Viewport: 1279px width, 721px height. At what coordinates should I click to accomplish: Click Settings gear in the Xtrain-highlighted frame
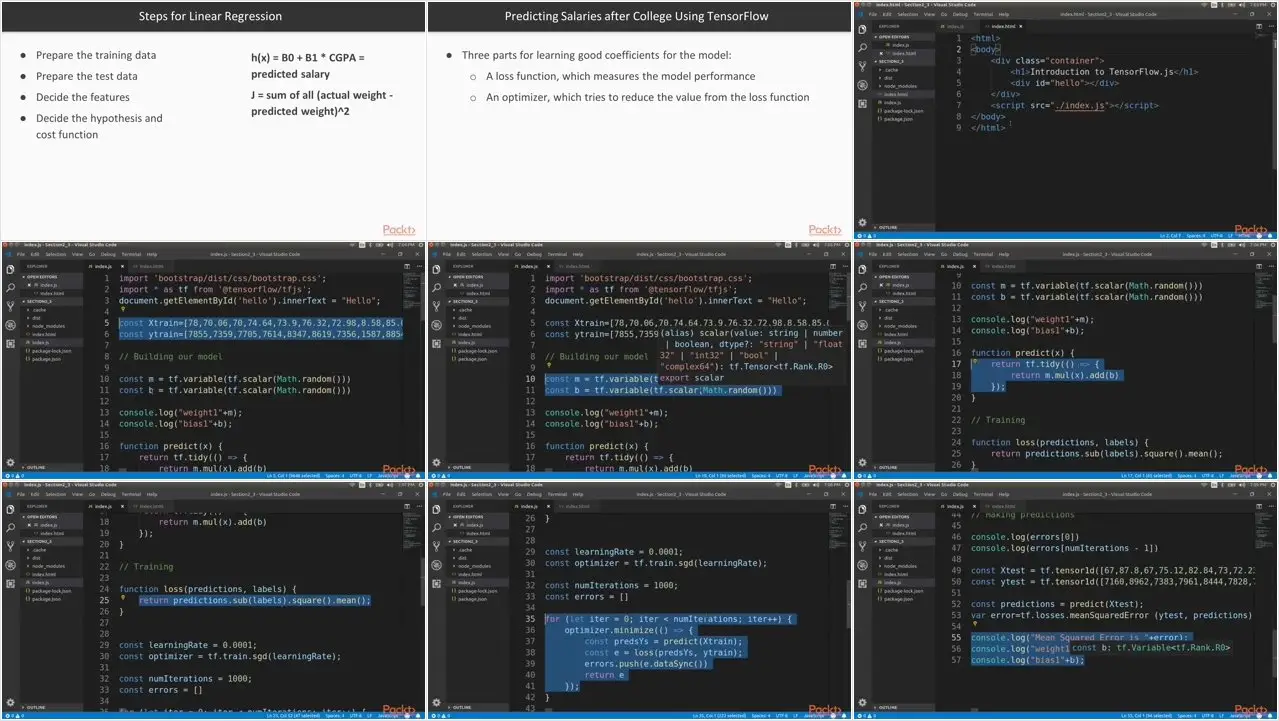10,463
